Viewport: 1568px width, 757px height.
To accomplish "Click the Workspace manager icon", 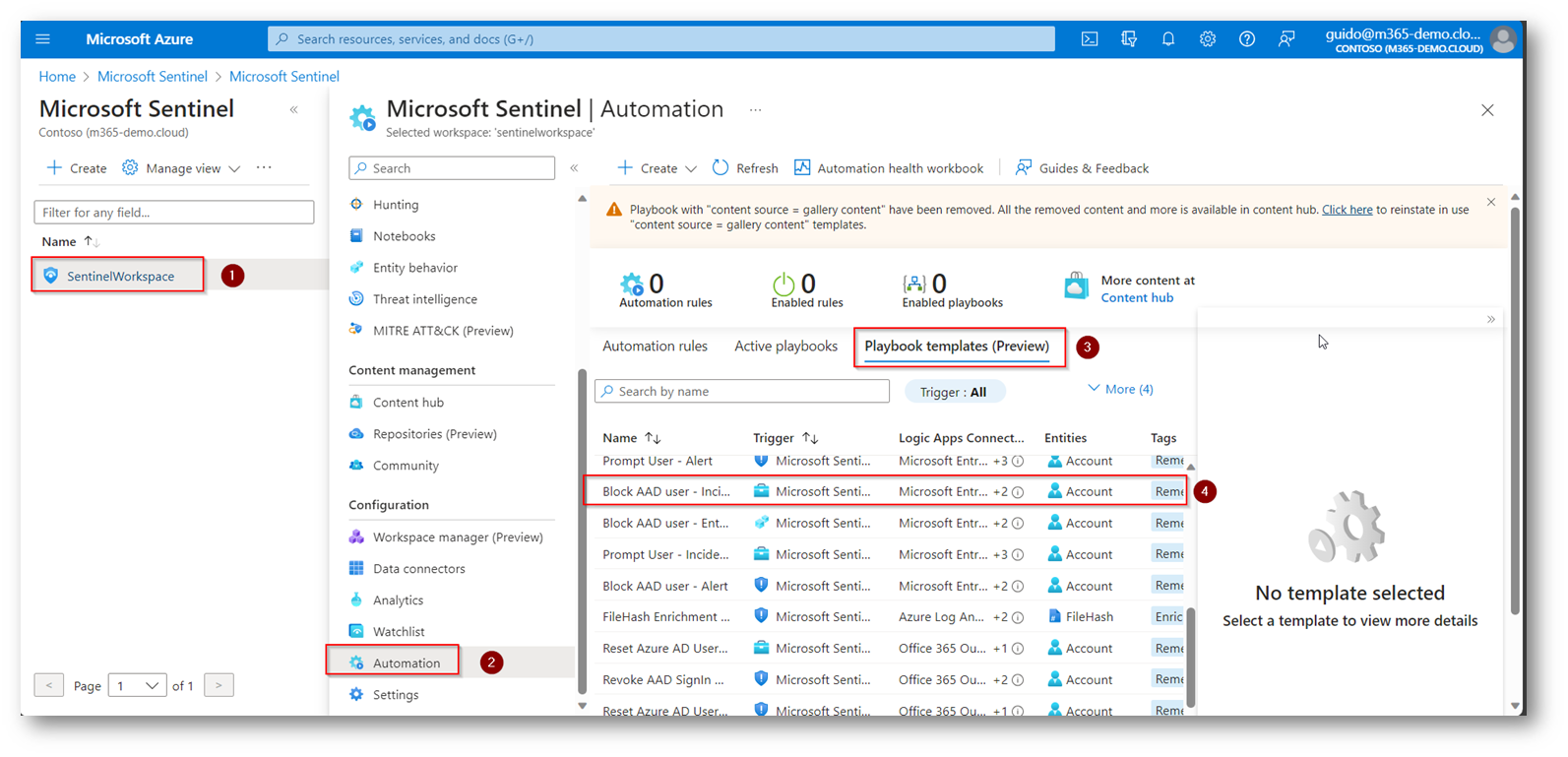I will (x=356, y=537).
